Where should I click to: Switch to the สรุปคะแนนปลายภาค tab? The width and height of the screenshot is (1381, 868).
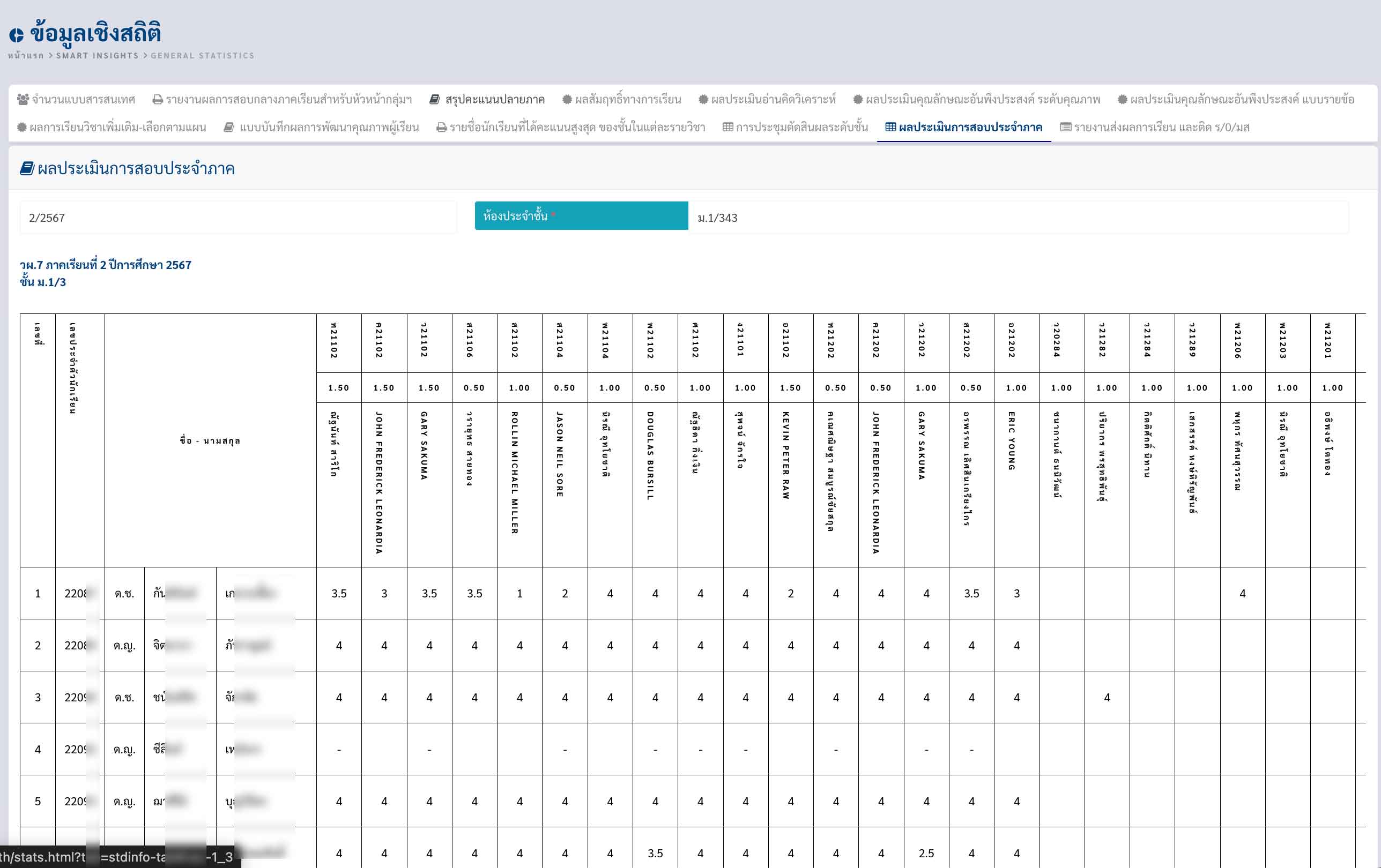coord(487,99)
